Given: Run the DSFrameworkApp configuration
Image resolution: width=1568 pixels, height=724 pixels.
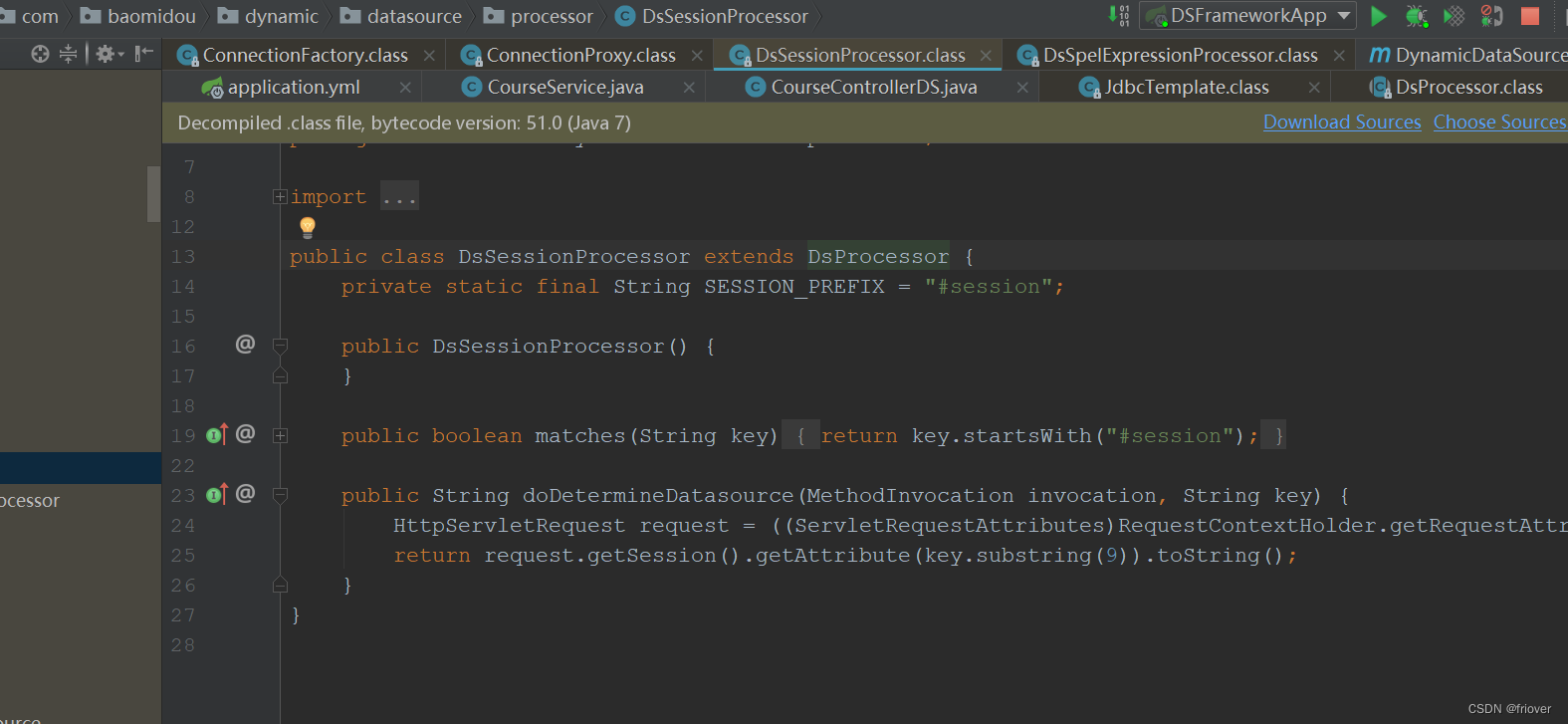Looking at the screenshot, I should (x=1379, y=16).
